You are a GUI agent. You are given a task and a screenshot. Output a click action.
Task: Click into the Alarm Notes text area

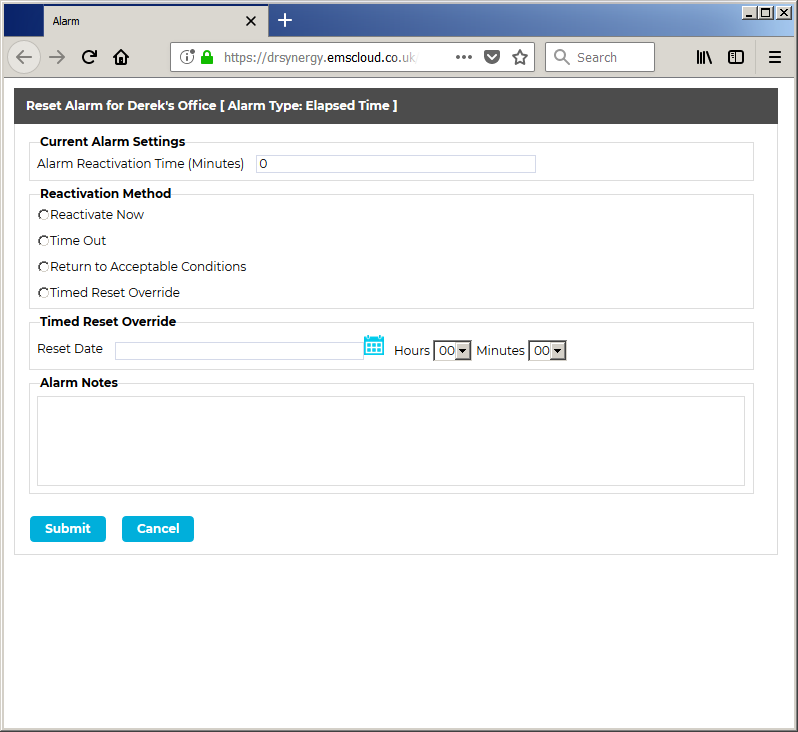(390, 441)
